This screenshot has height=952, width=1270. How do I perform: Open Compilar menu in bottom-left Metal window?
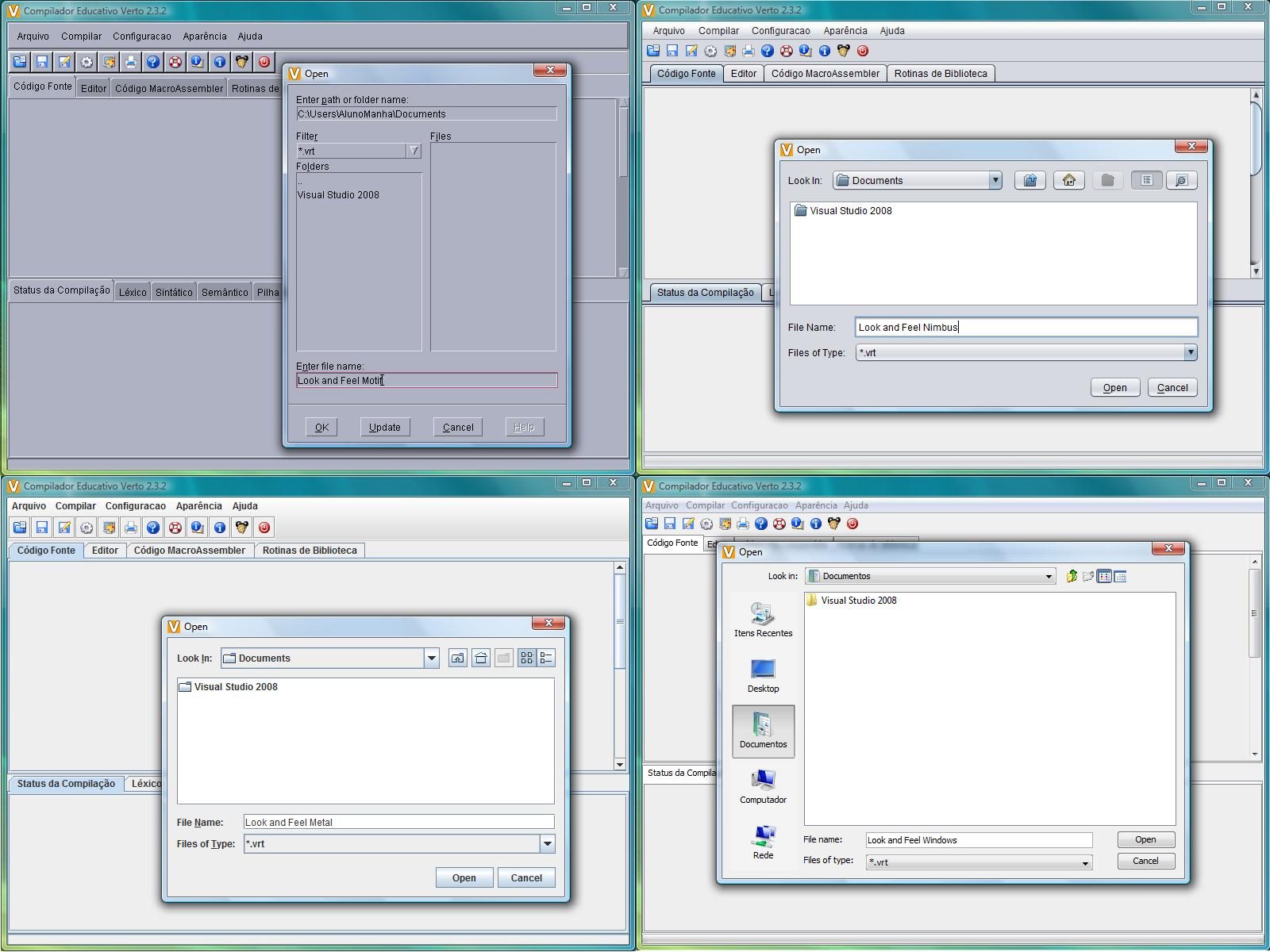point(75,505)
